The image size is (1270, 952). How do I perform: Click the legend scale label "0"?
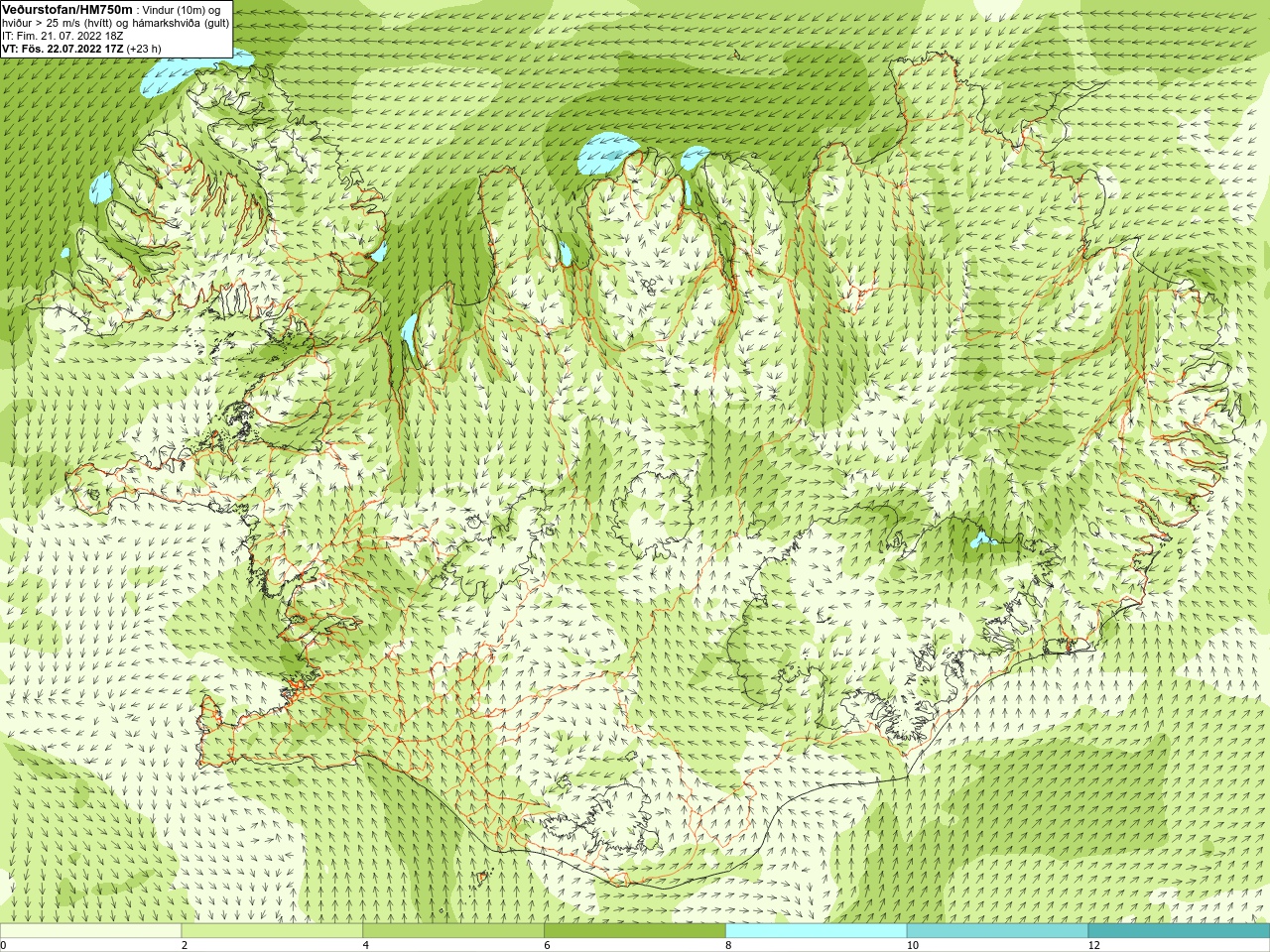click(4, 945)
